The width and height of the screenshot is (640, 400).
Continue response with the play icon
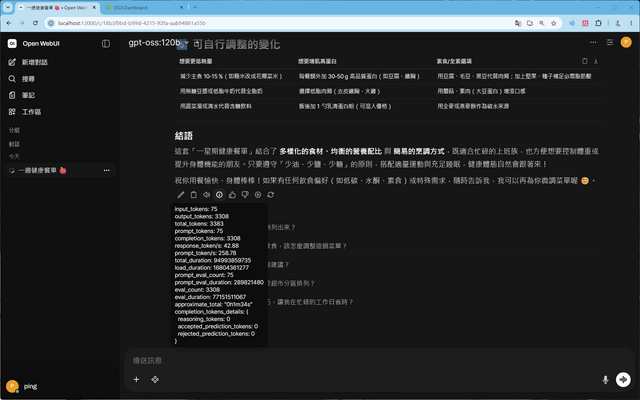pos(258,195)
